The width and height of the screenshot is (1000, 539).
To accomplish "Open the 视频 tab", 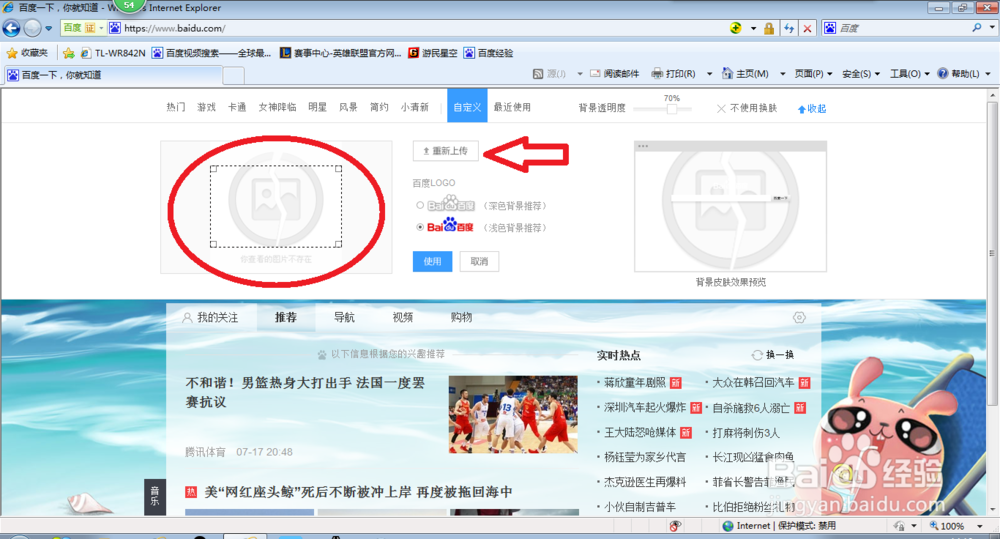I will [x=402, y=317].
